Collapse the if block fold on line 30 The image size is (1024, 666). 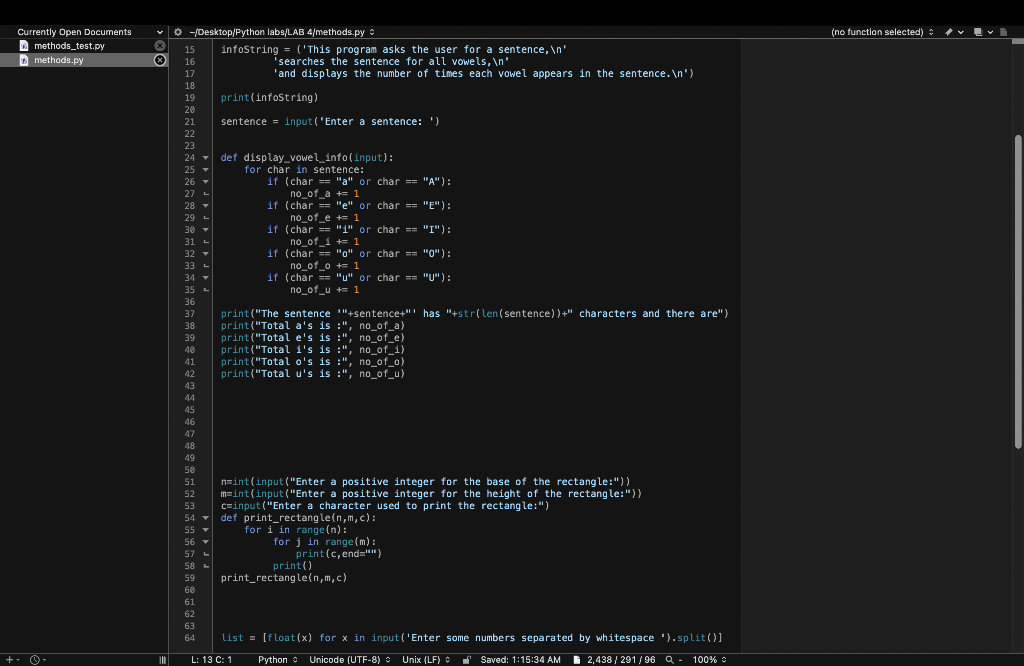[x=206, y=230]
